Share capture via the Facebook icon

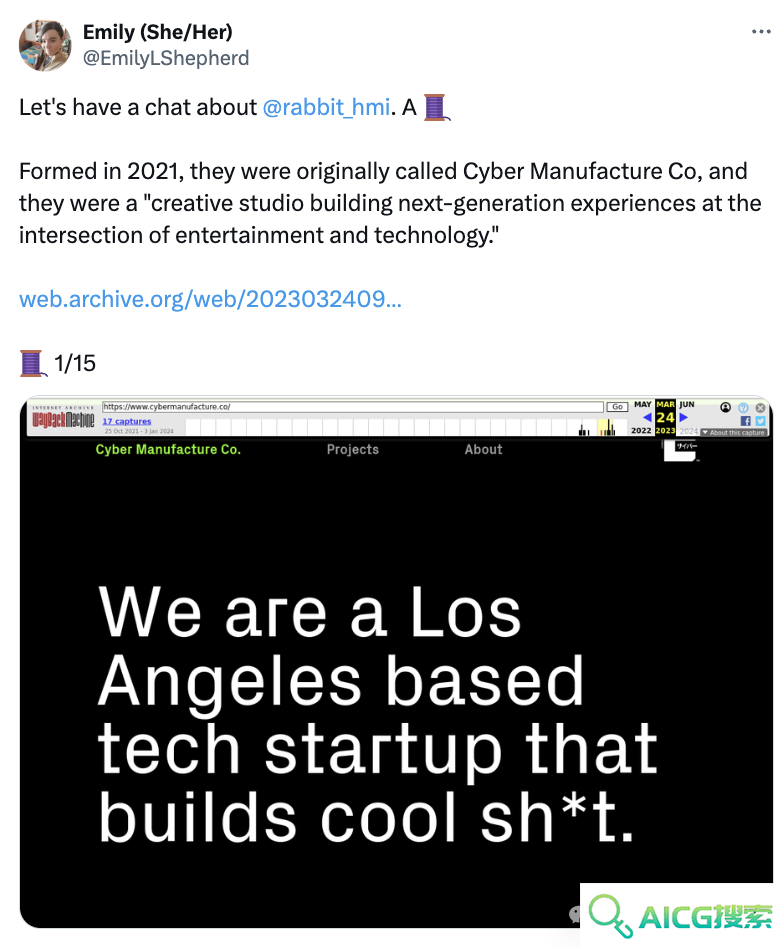coord(745,421)
